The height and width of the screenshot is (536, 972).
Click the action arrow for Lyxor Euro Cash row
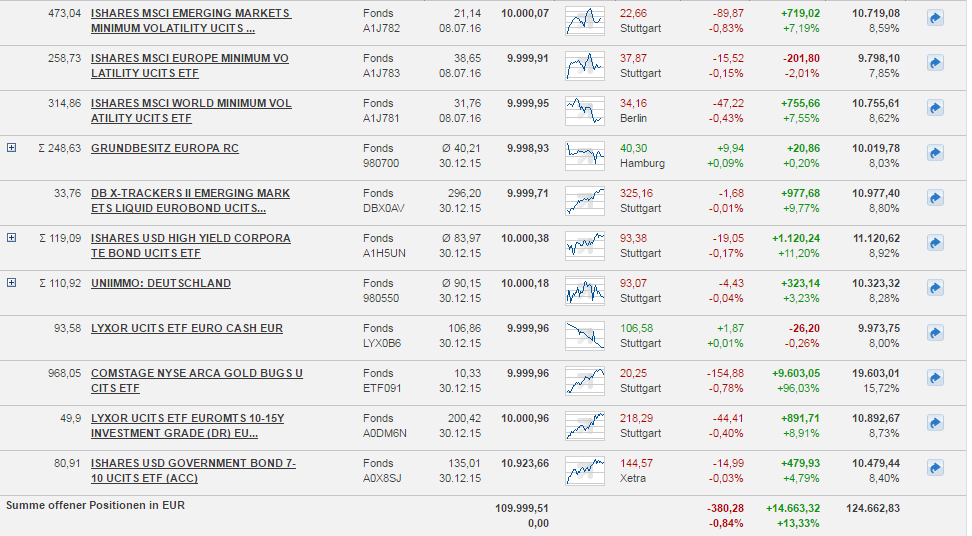(x=935, y=334)
